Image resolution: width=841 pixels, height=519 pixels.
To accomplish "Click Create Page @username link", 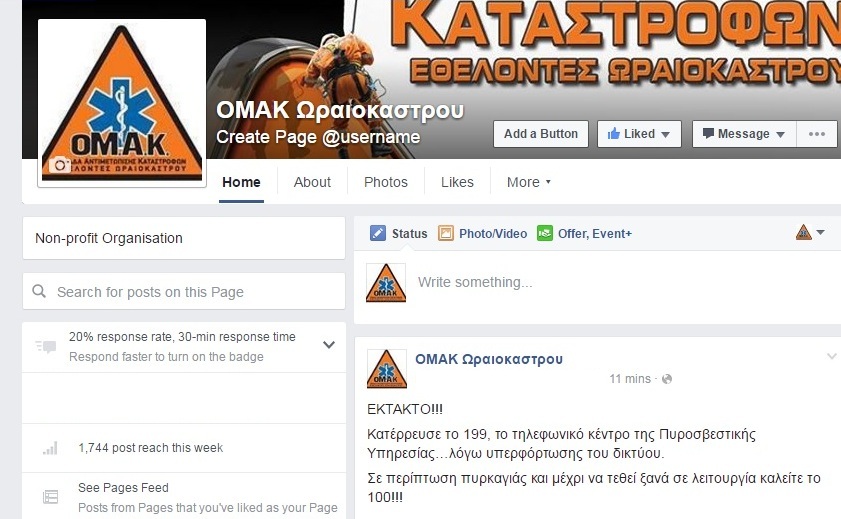I will (318, 137).
